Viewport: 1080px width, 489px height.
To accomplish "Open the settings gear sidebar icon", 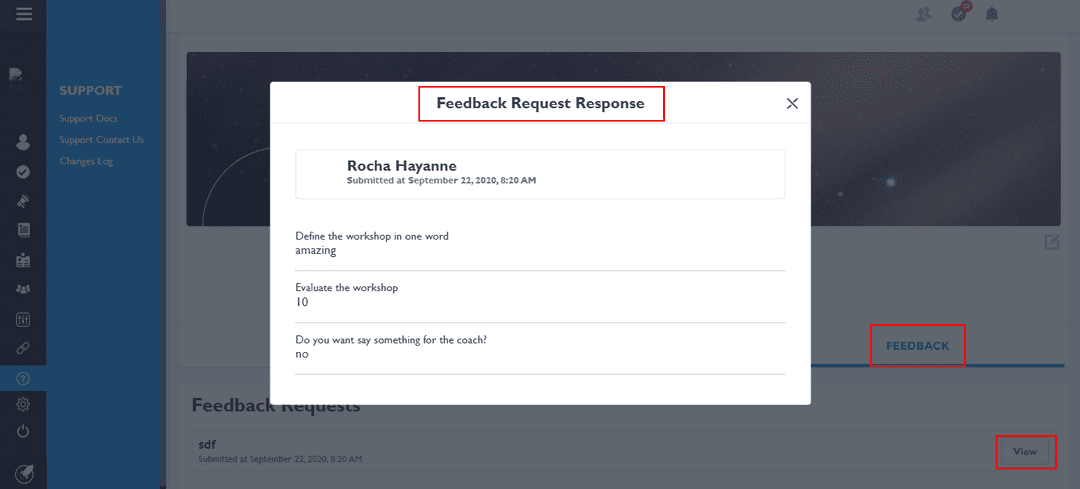I will point(23,404).
